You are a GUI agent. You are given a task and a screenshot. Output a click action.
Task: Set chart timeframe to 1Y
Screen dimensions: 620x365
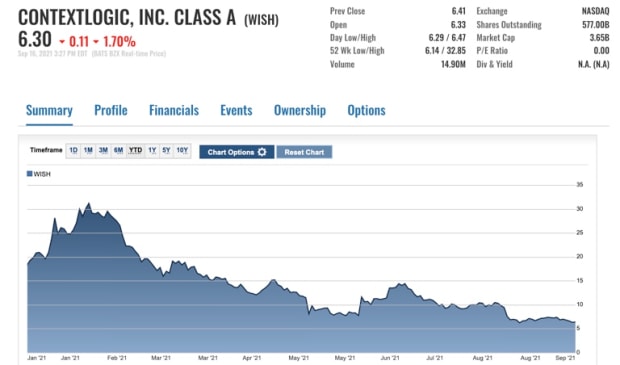coord(152,150)
